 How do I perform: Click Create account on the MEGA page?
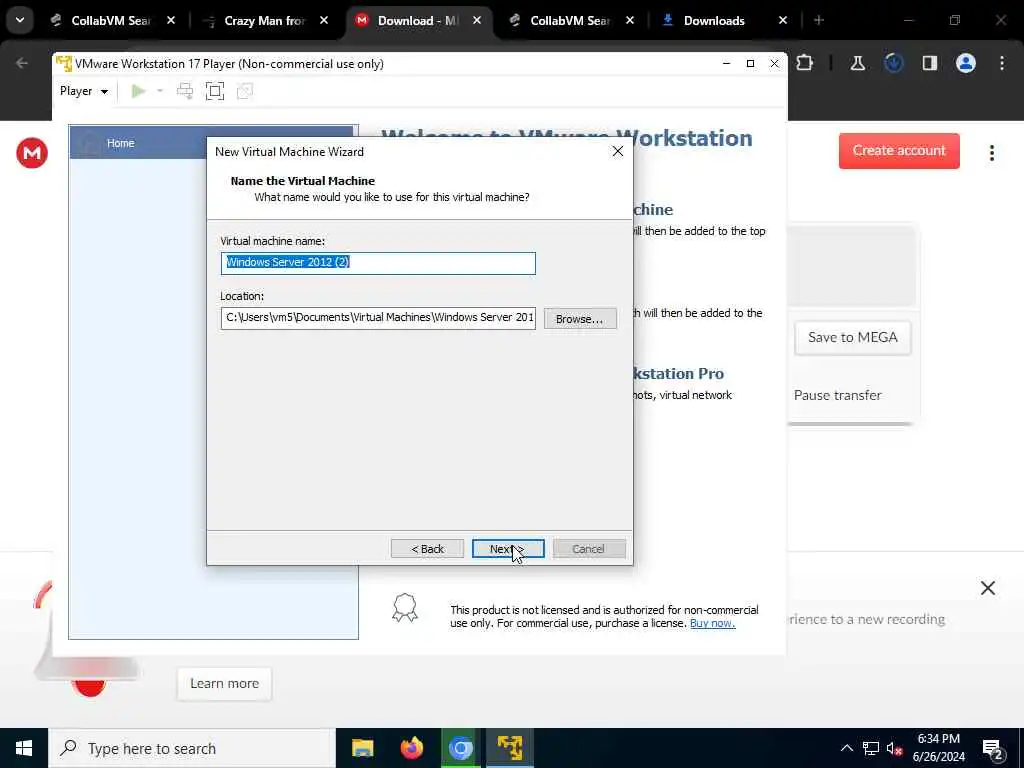pos(899,151)
